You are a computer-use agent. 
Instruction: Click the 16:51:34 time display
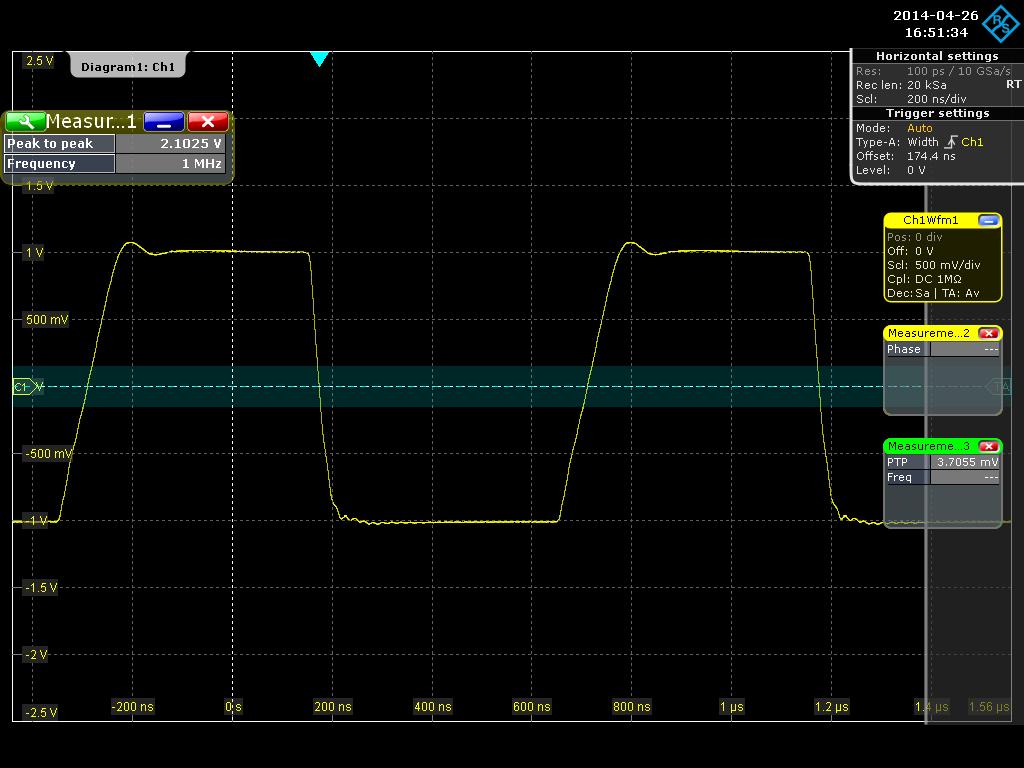[x=936, y=32]
